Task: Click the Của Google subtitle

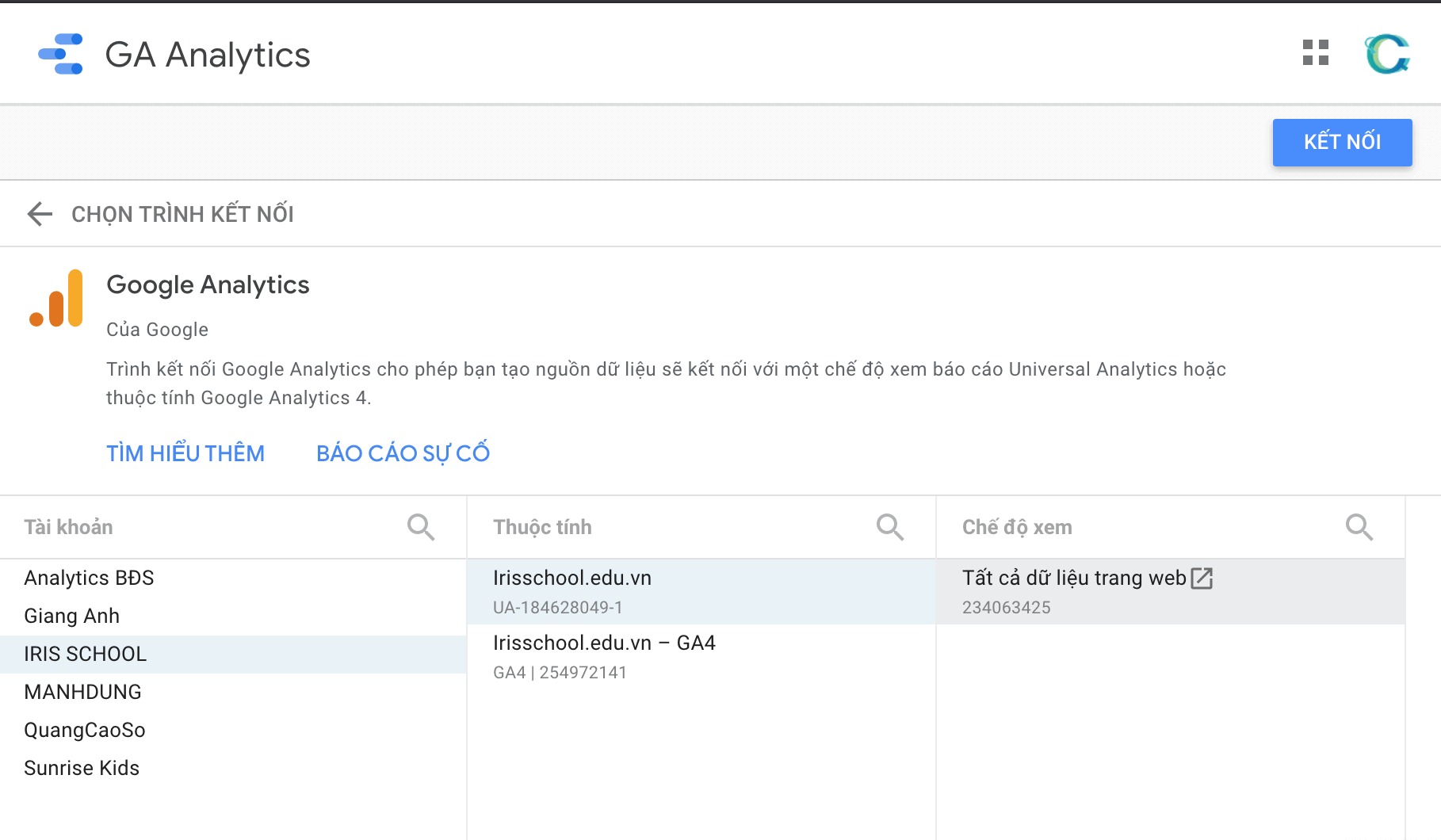Action: coord(157,330)
